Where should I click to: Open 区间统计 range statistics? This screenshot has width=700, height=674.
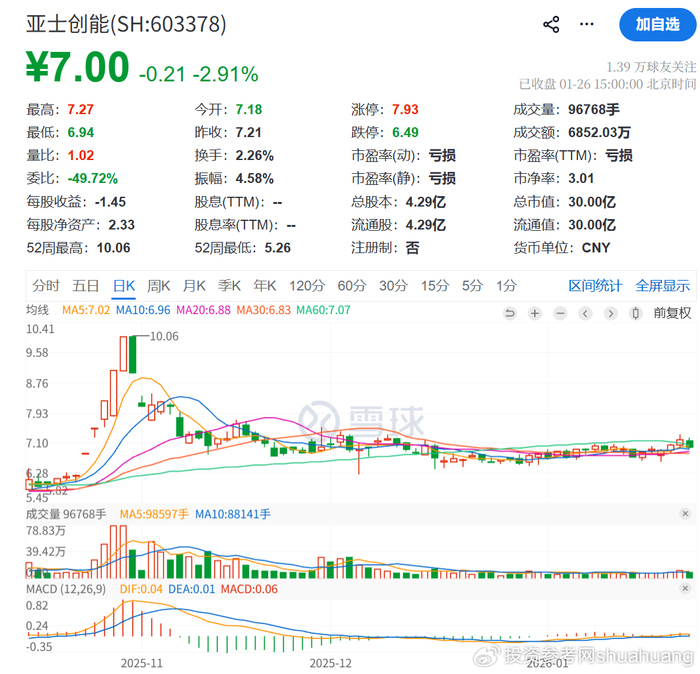595,286
